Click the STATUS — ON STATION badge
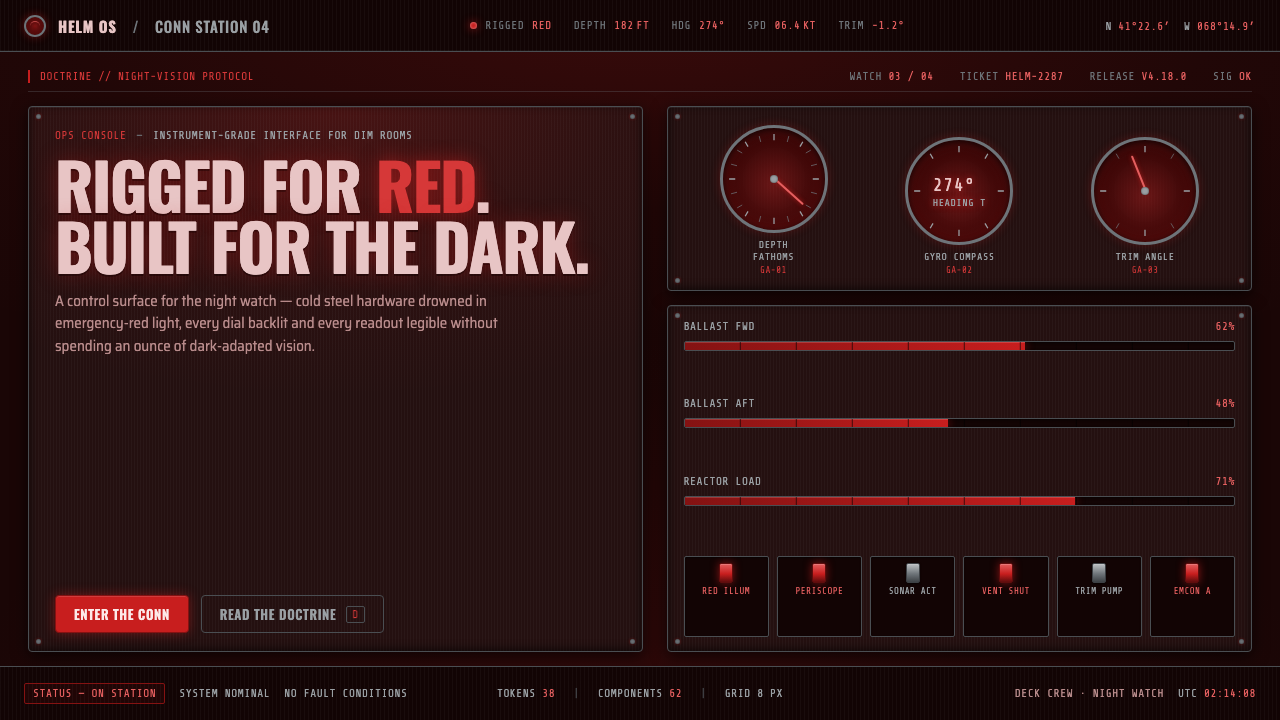This screenshot has width=1280, height=720. point(94,693)
